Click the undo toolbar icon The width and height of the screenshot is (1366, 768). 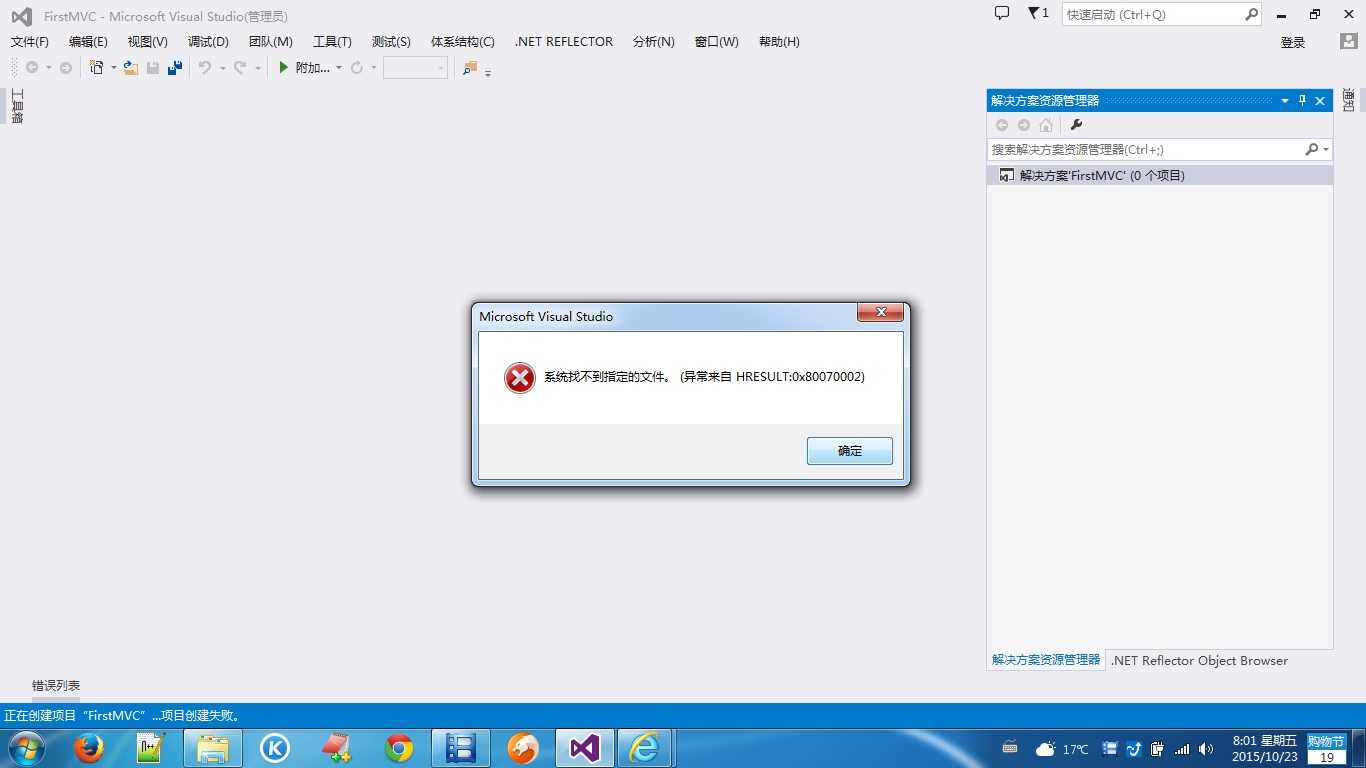pos(205,67)
